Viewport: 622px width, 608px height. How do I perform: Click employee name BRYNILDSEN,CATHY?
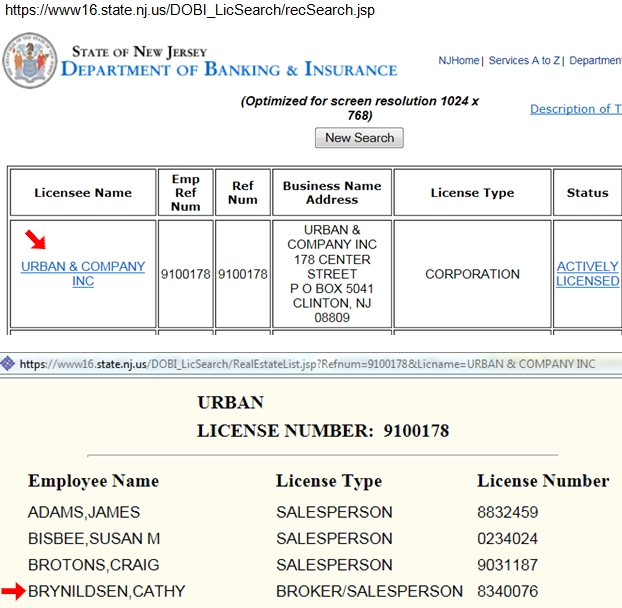pos(107,591)
